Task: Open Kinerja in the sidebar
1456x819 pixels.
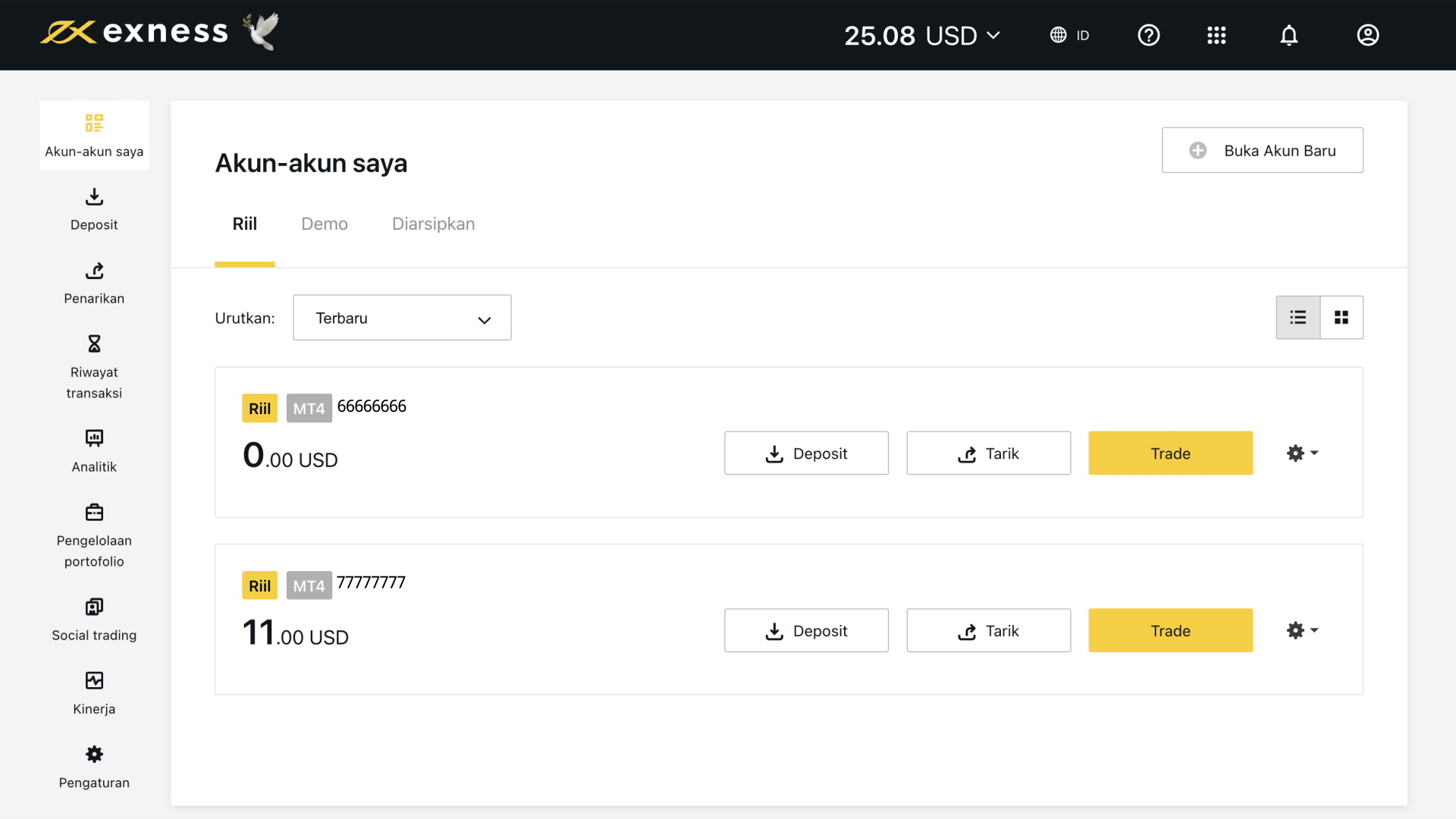Action: (x=94, y=693)
